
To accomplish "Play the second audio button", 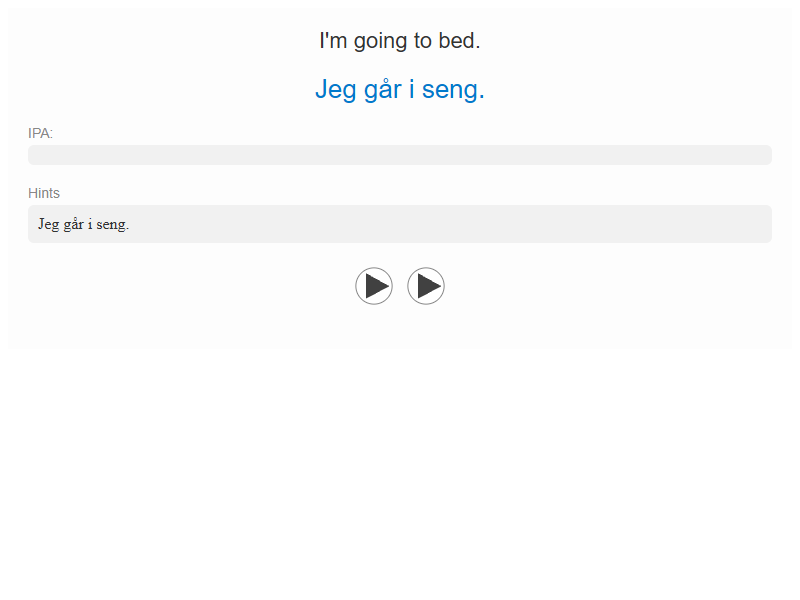I will click(426, 286).
